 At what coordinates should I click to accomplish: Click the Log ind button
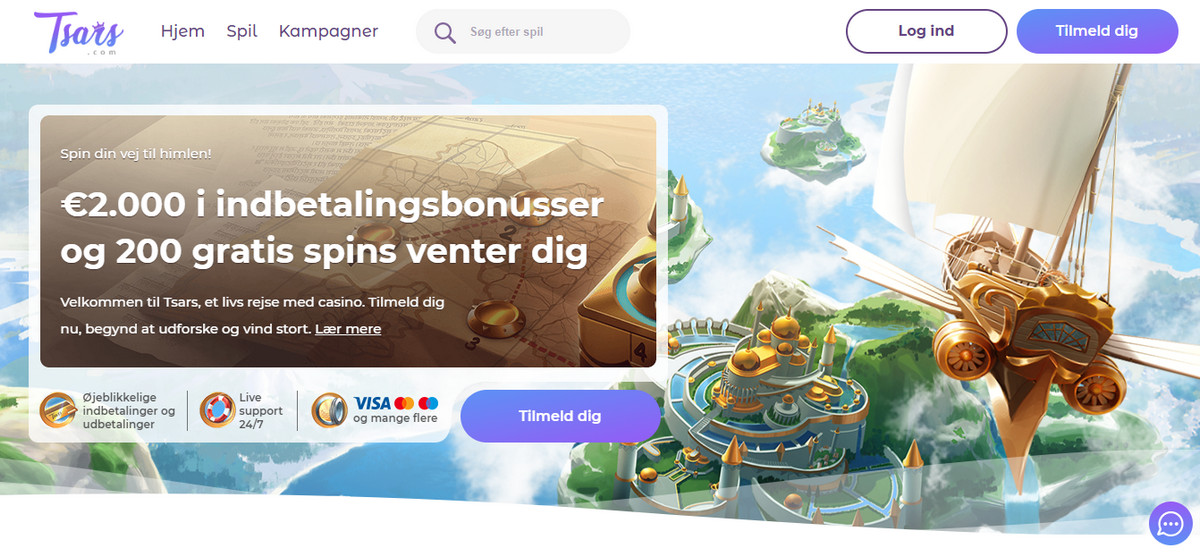point(926,31)
